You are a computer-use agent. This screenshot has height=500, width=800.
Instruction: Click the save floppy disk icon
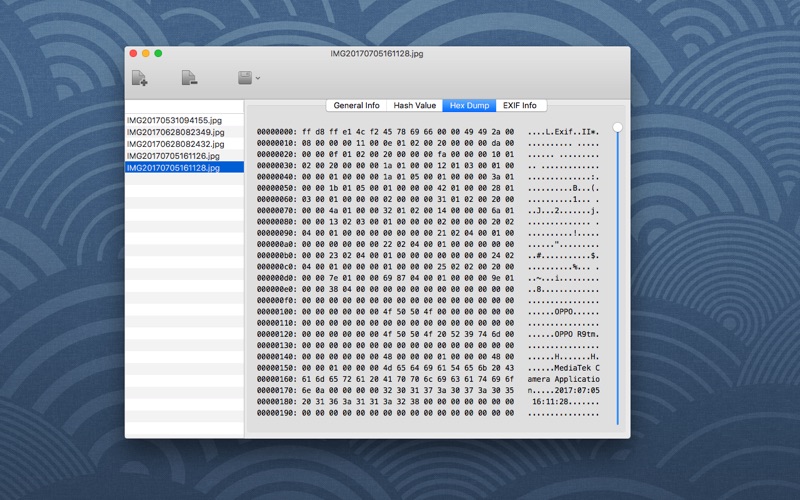tap(245, 78)
